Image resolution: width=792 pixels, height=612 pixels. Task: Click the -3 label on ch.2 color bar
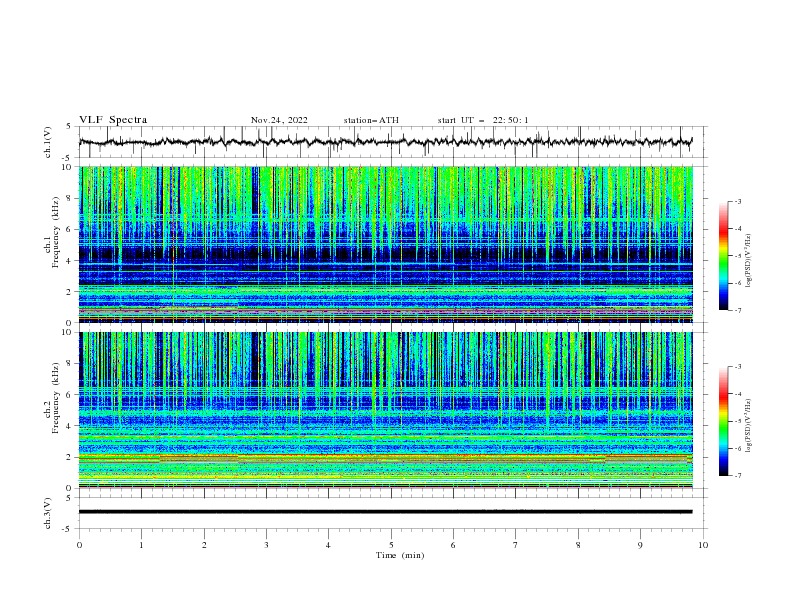pos(737,367)
